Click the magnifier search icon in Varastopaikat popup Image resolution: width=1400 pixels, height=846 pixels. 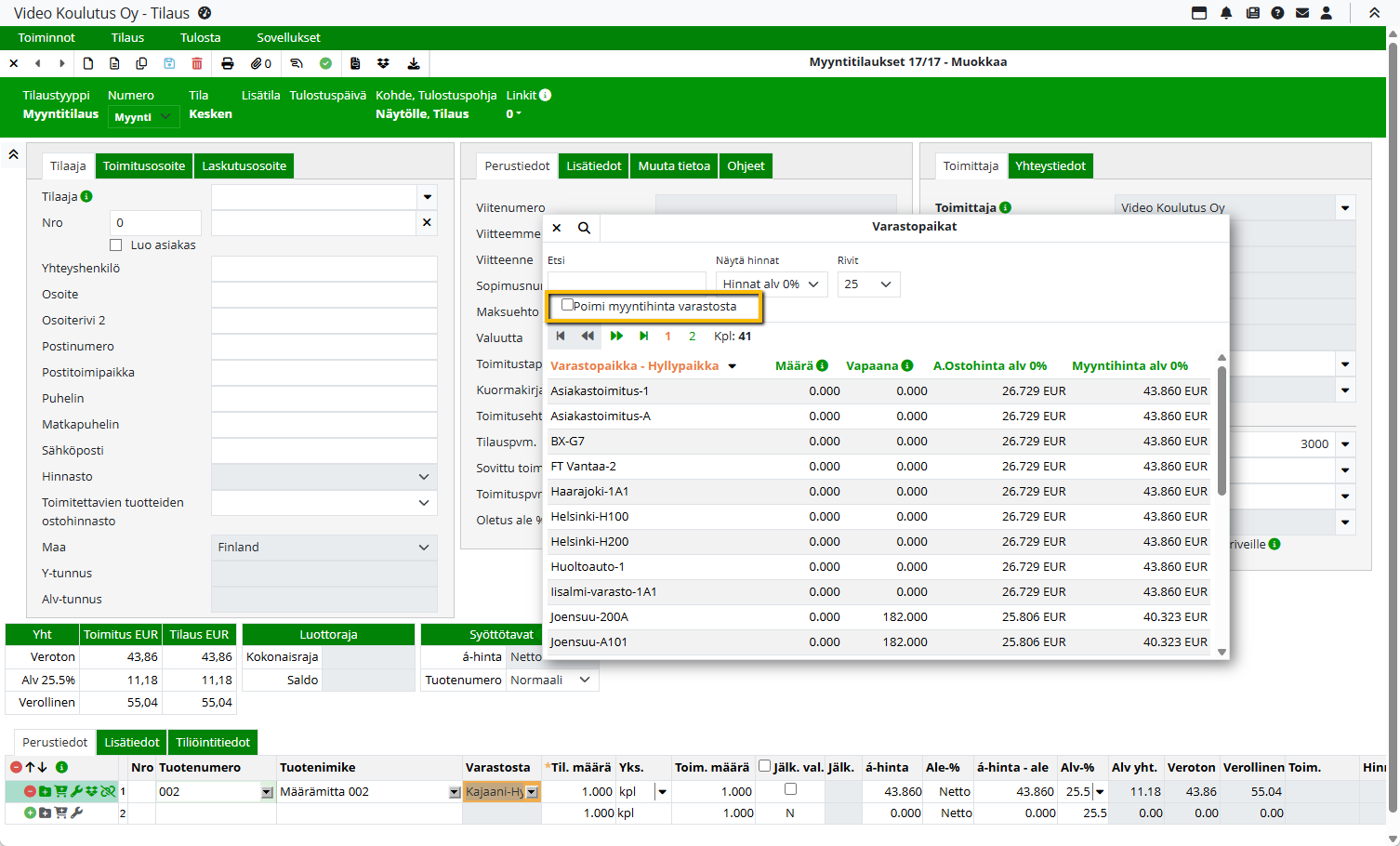(584, 228)
